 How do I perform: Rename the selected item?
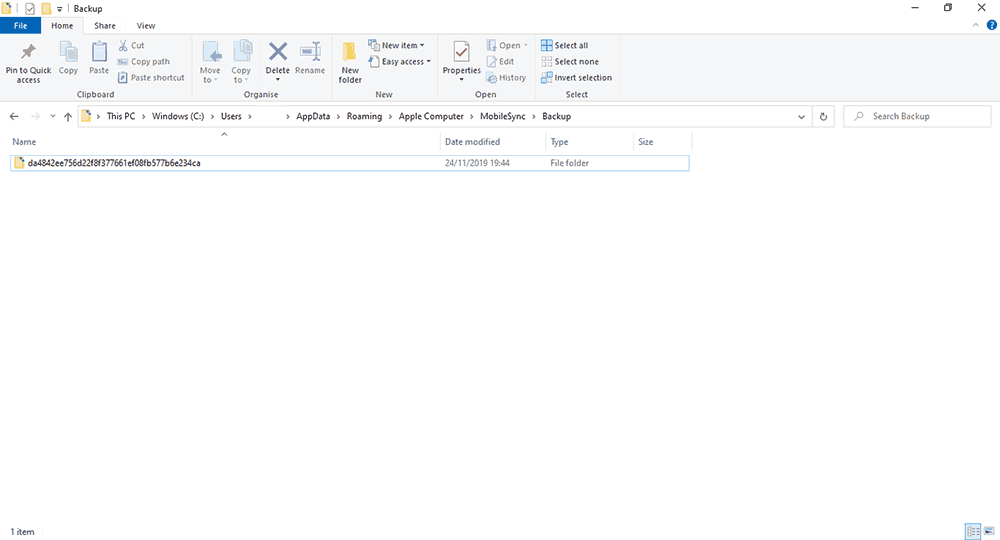[x=310, y=57]
